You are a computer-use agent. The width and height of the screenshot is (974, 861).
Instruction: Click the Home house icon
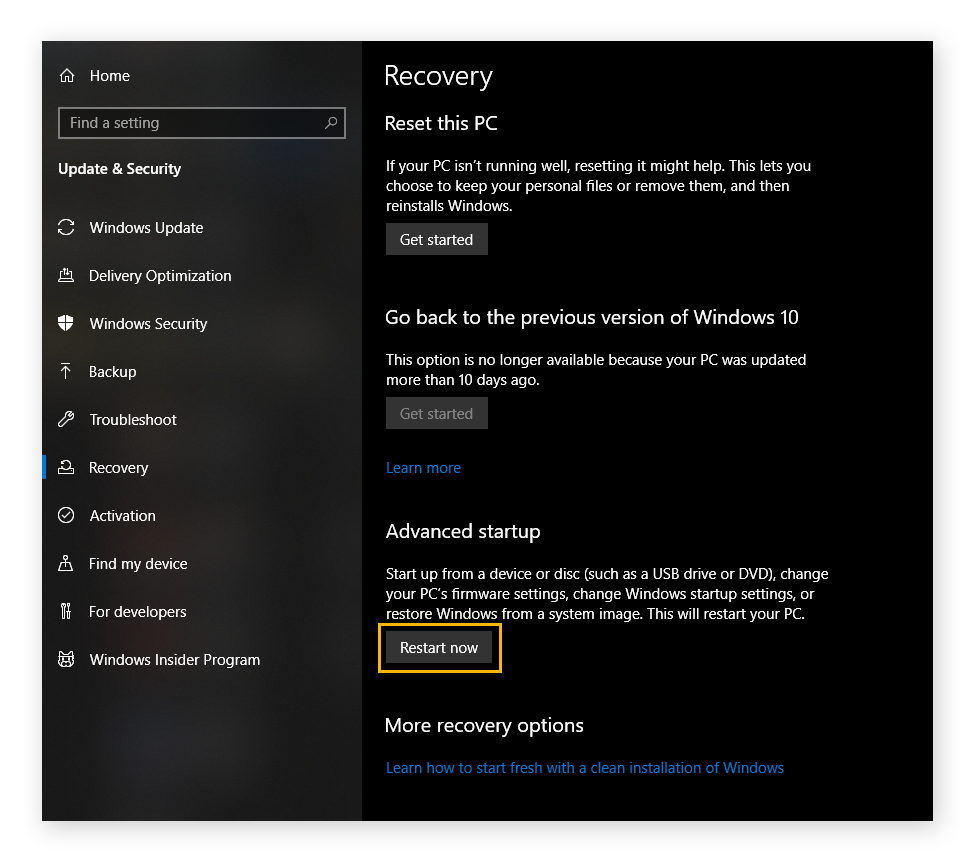[66, 75]
